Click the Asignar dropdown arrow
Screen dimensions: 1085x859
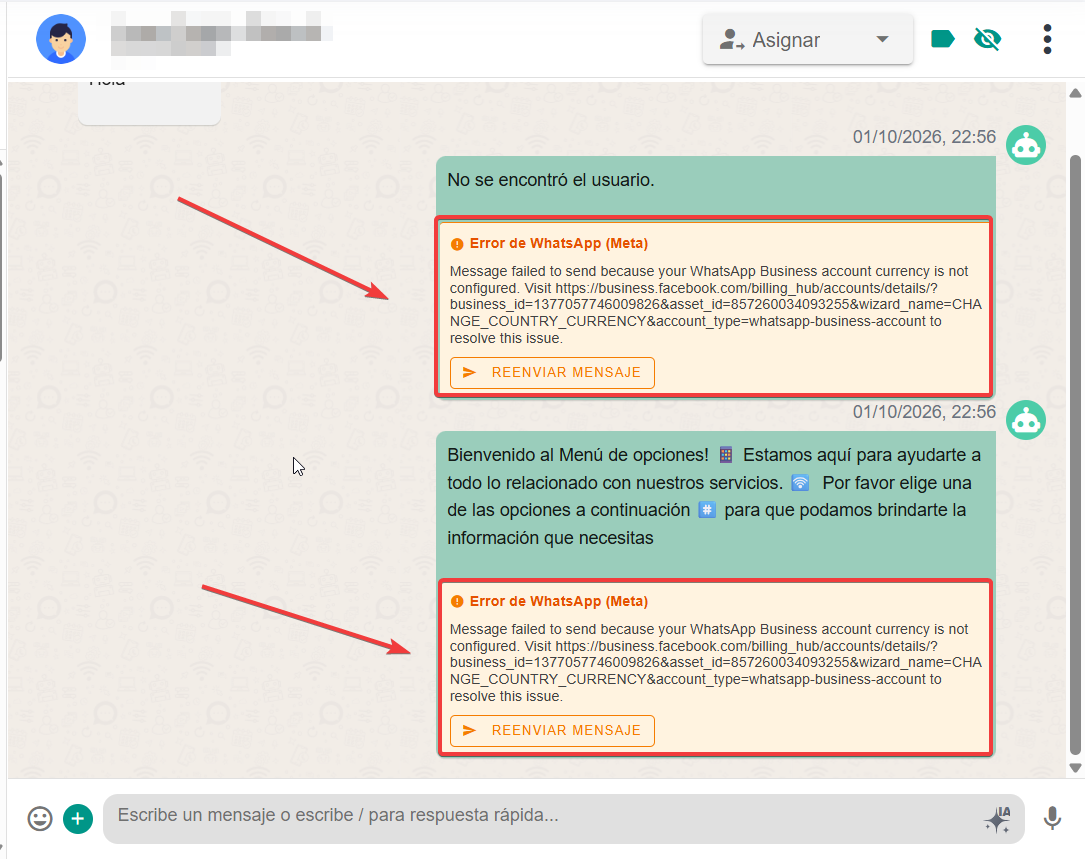(x=882, y=39)
